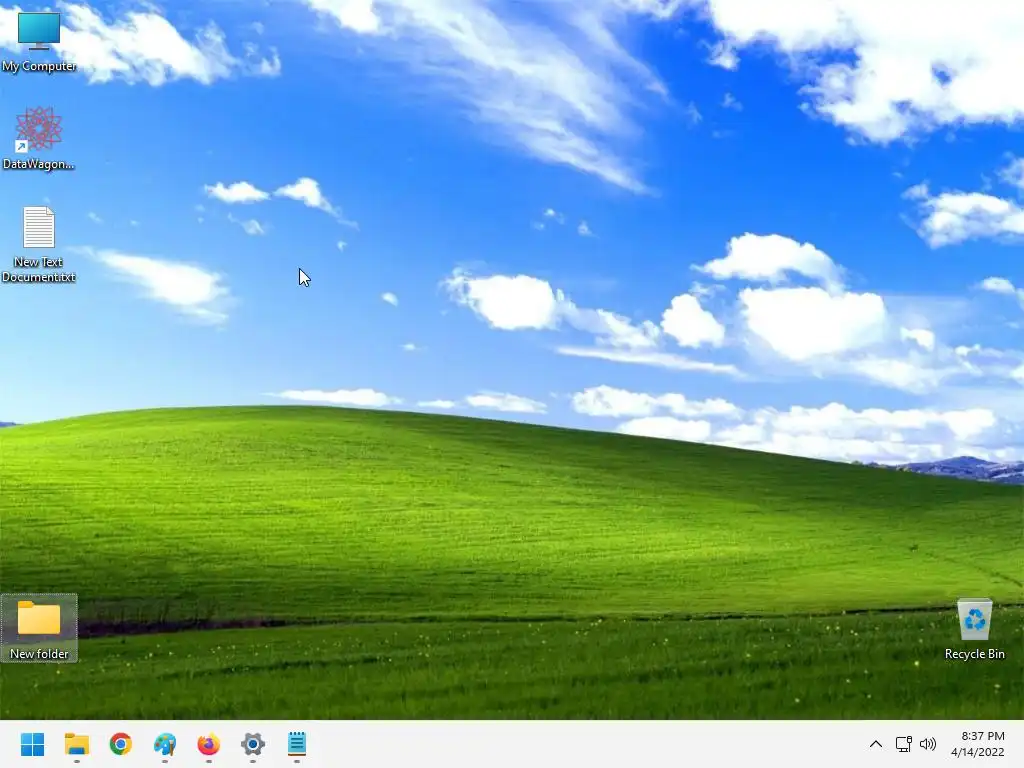
Task: Click the 'Recycle Bin' label text
Action: click(974, 654)
